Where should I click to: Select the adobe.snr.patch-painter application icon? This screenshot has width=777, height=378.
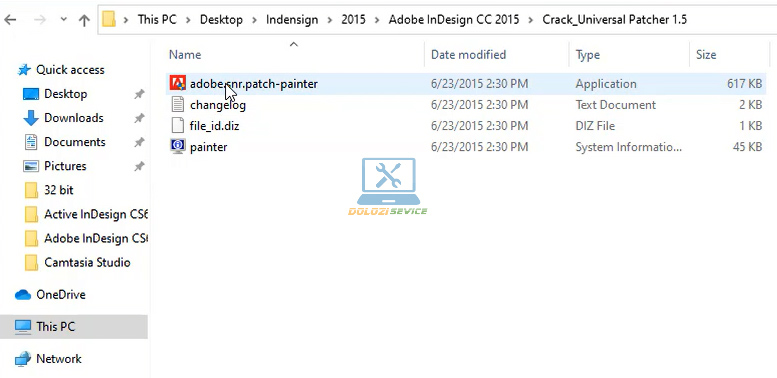177,84
